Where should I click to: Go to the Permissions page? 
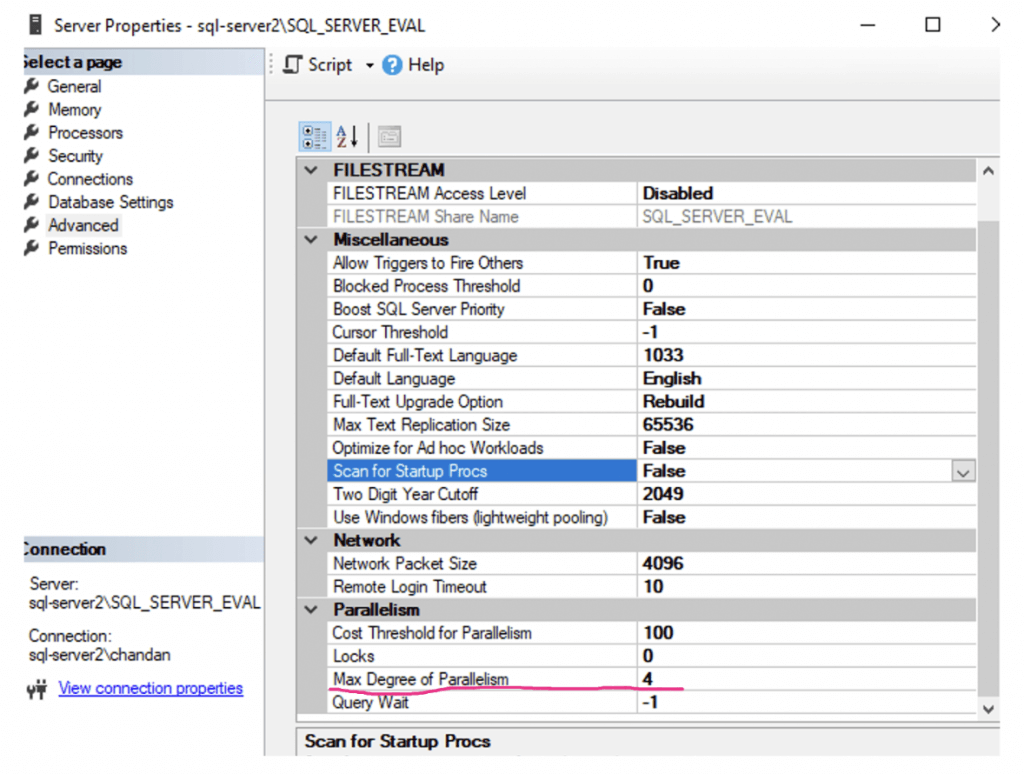(88, 248)
